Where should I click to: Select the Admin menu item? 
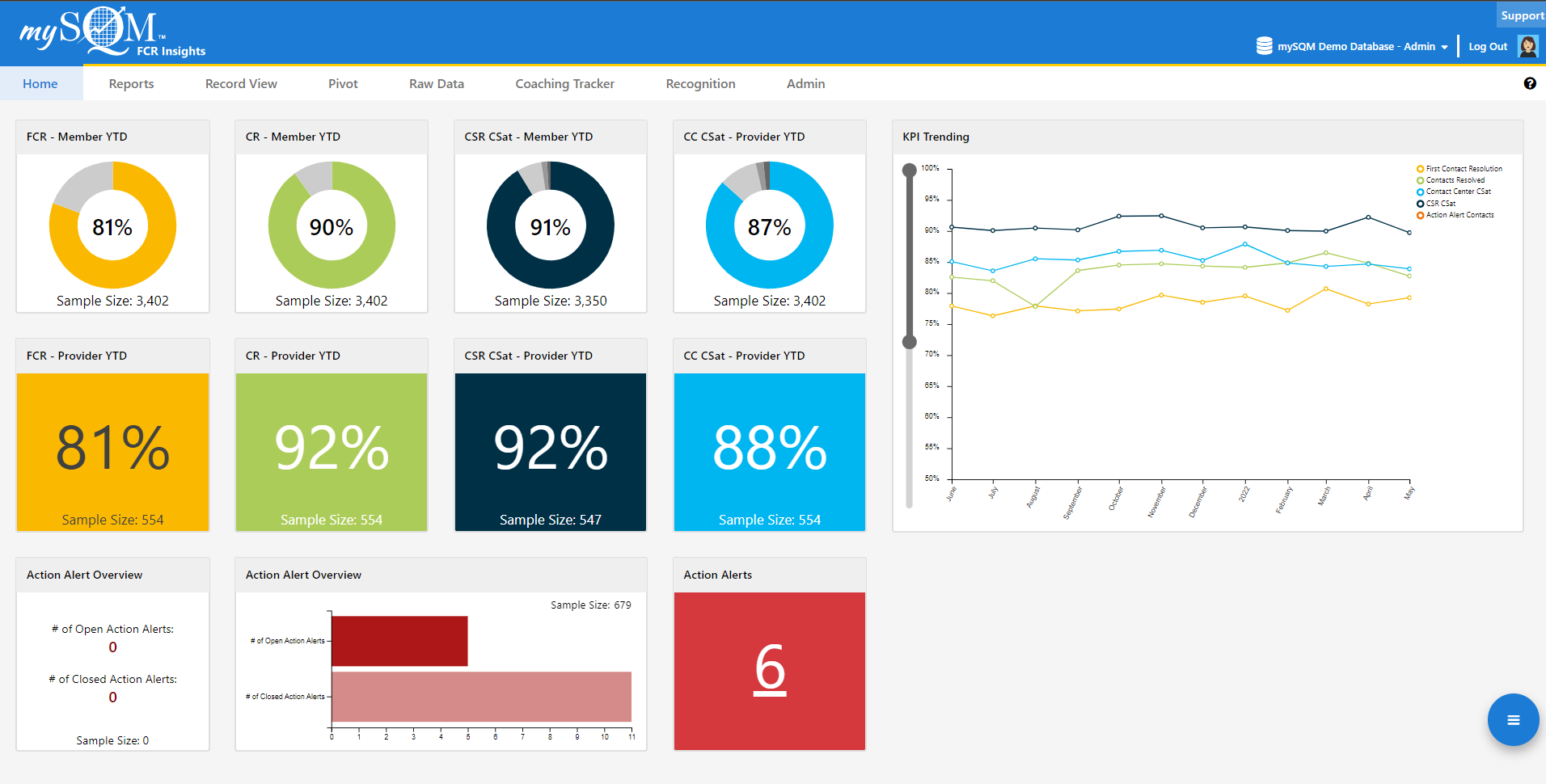coord(805,83)
